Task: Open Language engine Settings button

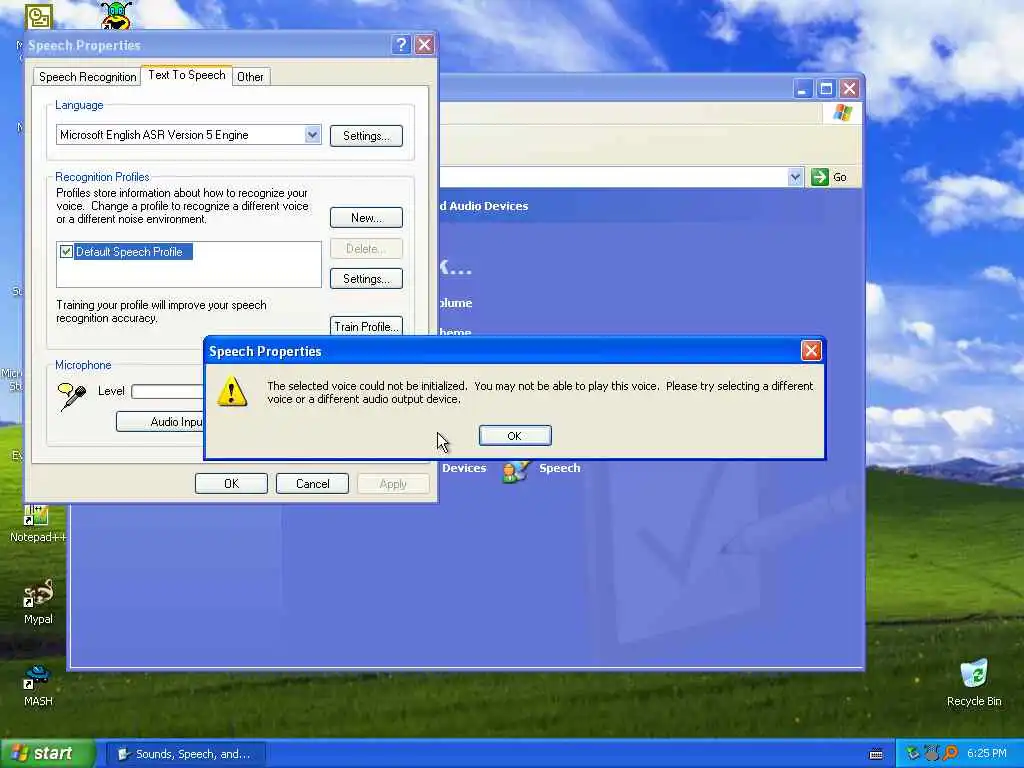Action: tap(366, 136)
